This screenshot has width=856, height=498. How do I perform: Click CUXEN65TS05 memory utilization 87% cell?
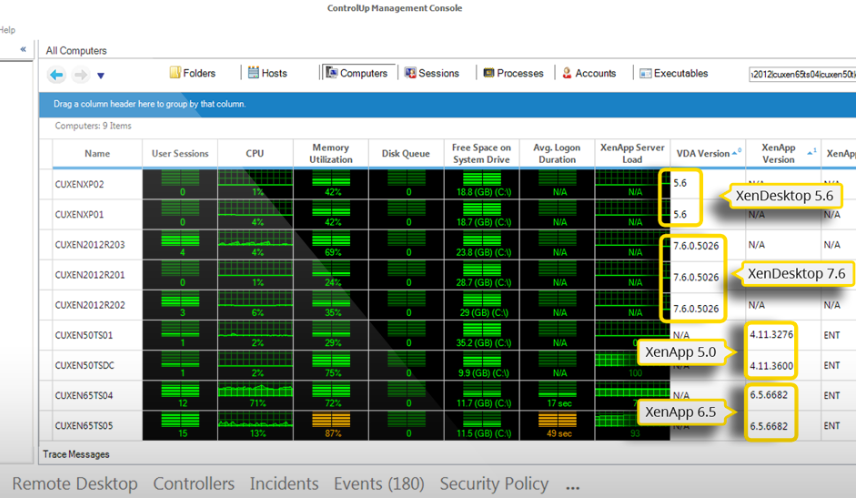point(331,426)
